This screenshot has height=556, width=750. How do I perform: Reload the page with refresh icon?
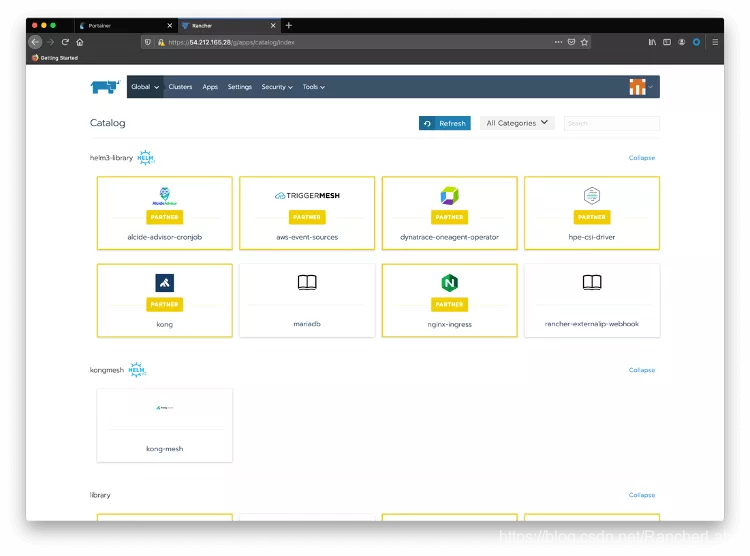coord(66,42)
